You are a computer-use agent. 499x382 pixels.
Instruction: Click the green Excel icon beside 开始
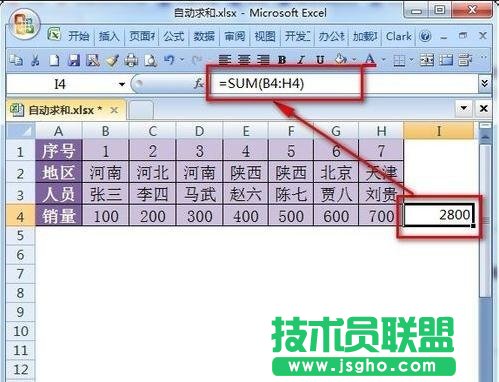[x=54, y=34]
